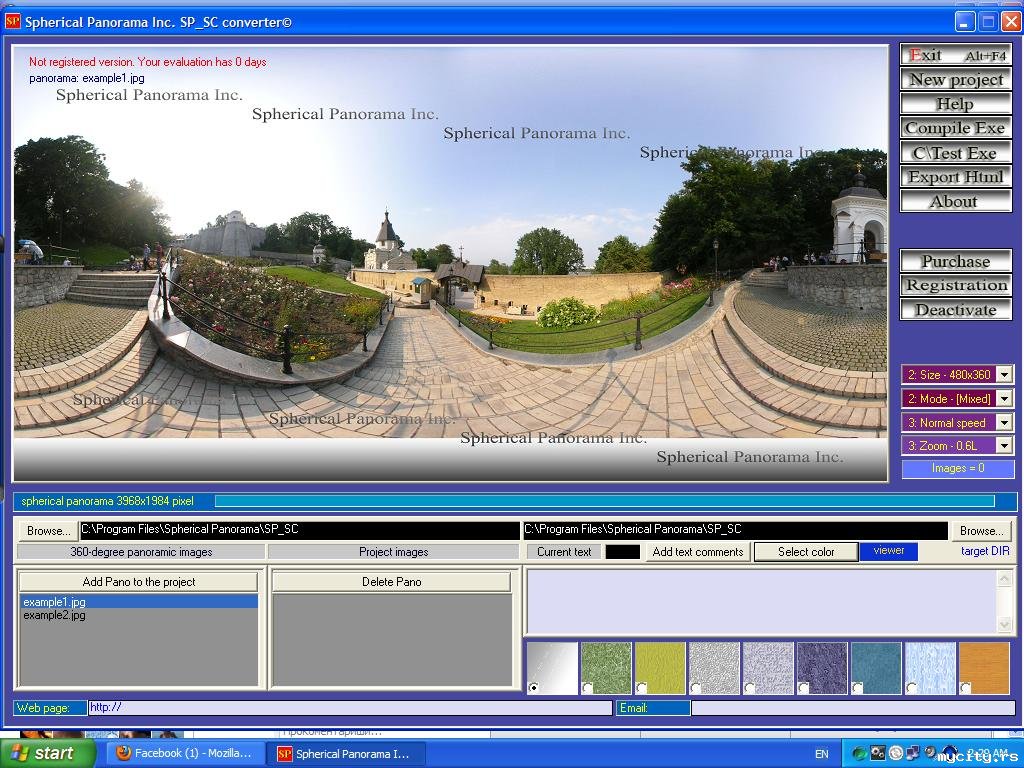Click the Spherical Panorama taskbar button
The height and width of the screenshot is (768, 1024).
(347, 754)
